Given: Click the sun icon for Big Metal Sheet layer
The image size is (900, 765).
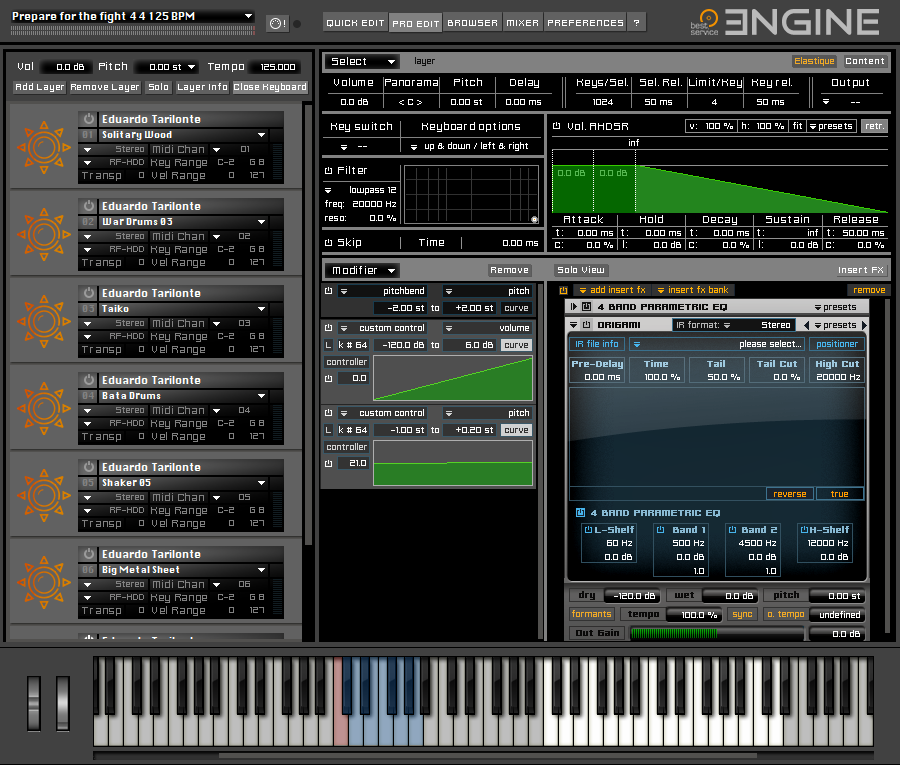Looking at the screenshot, I should coord(44,582).
